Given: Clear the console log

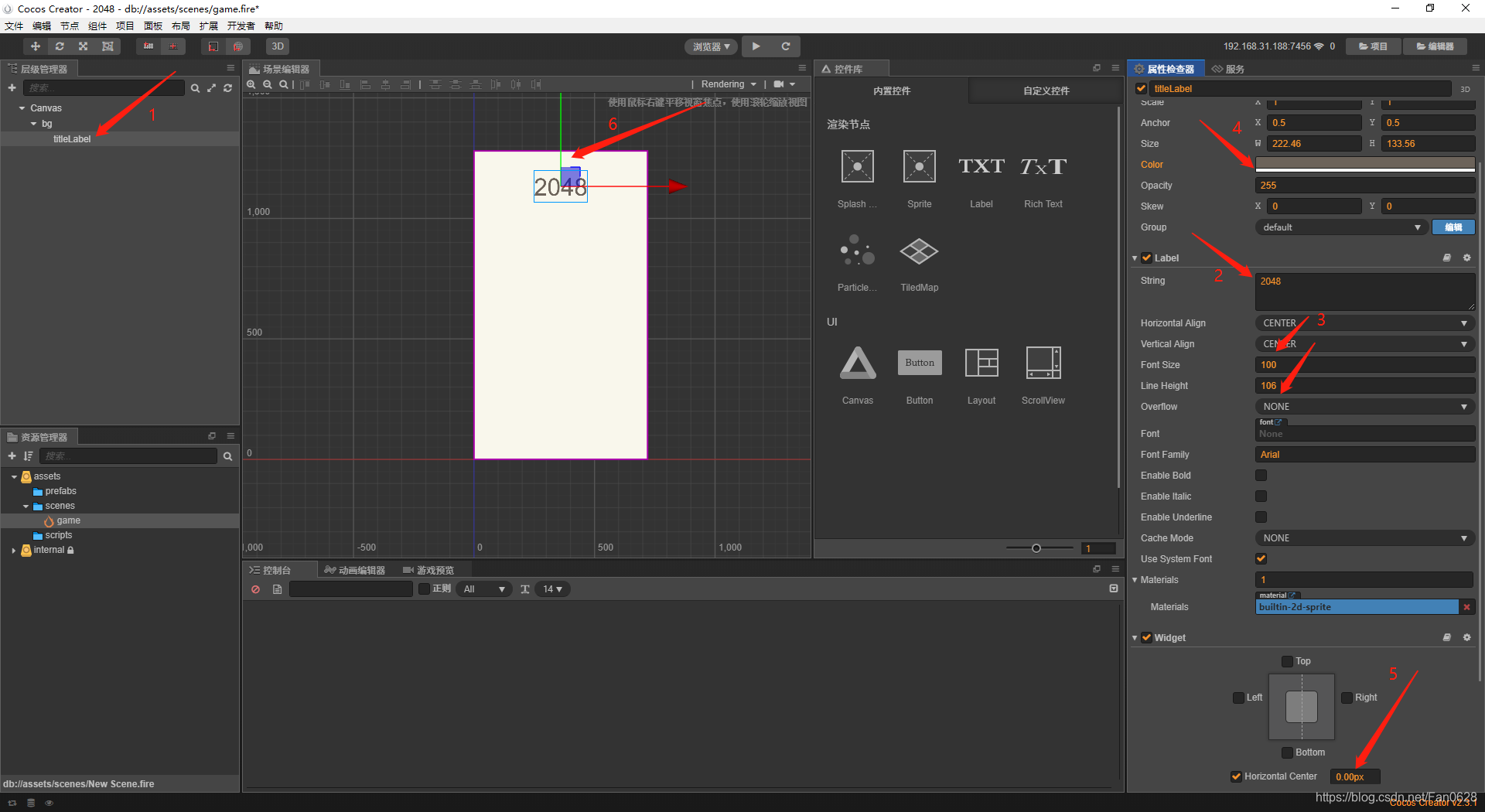Looking at the screenshot, I should pyautogui.click(x=255, y=589).
